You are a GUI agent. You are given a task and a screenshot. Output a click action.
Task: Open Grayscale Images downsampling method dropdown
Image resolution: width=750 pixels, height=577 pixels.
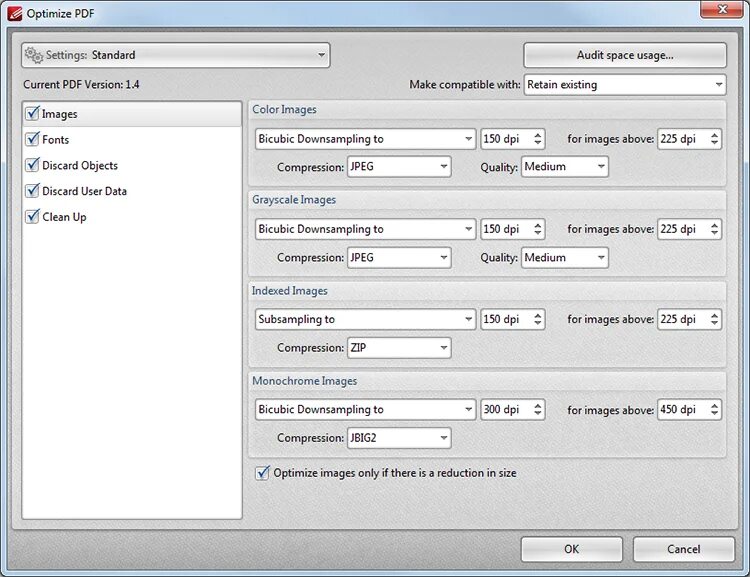point(365,229)
